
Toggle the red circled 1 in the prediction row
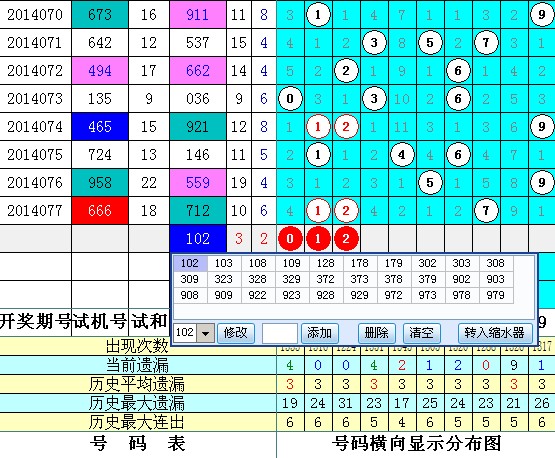pos(318,239)
